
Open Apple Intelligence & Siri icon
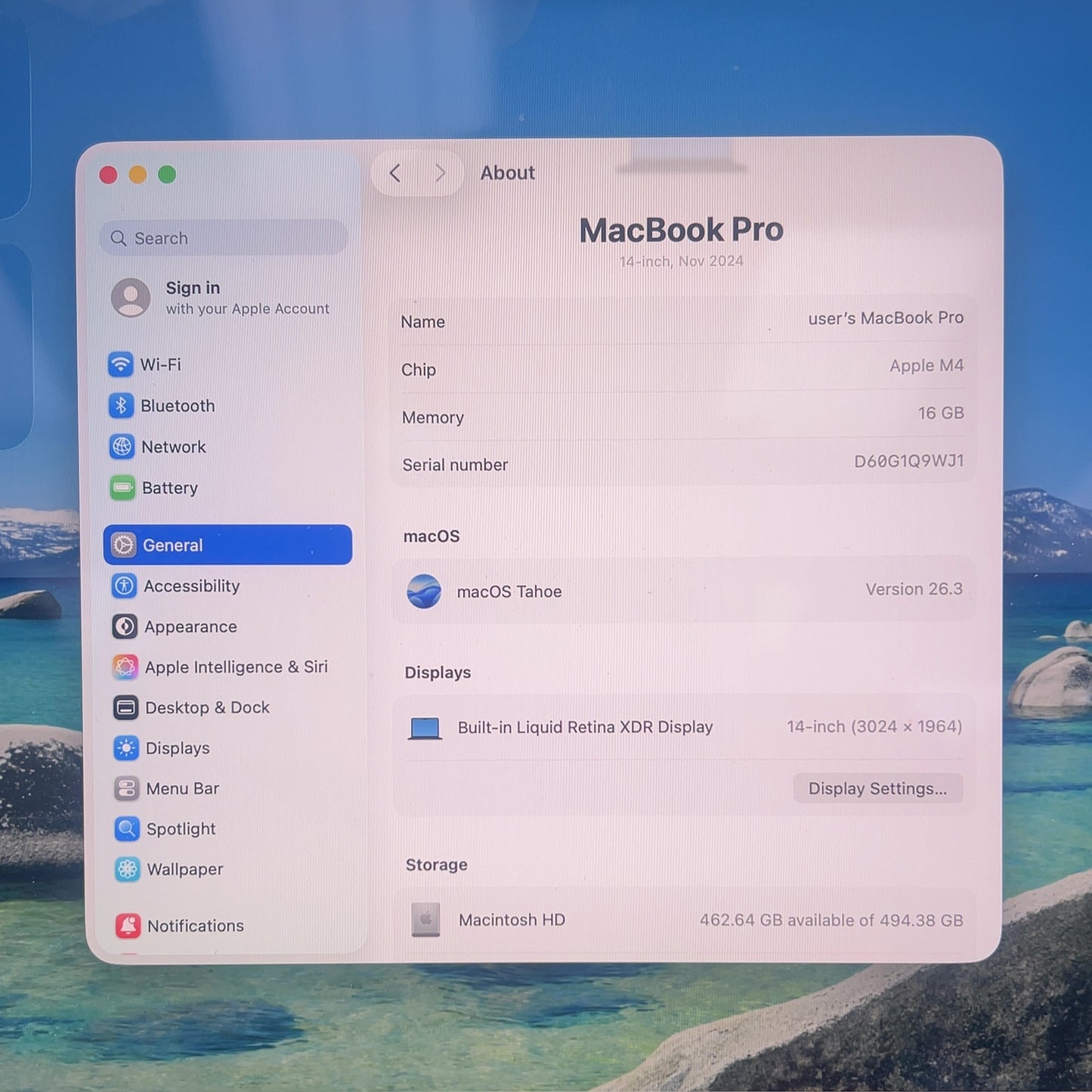pyautogui.click(x=125, y=667)
